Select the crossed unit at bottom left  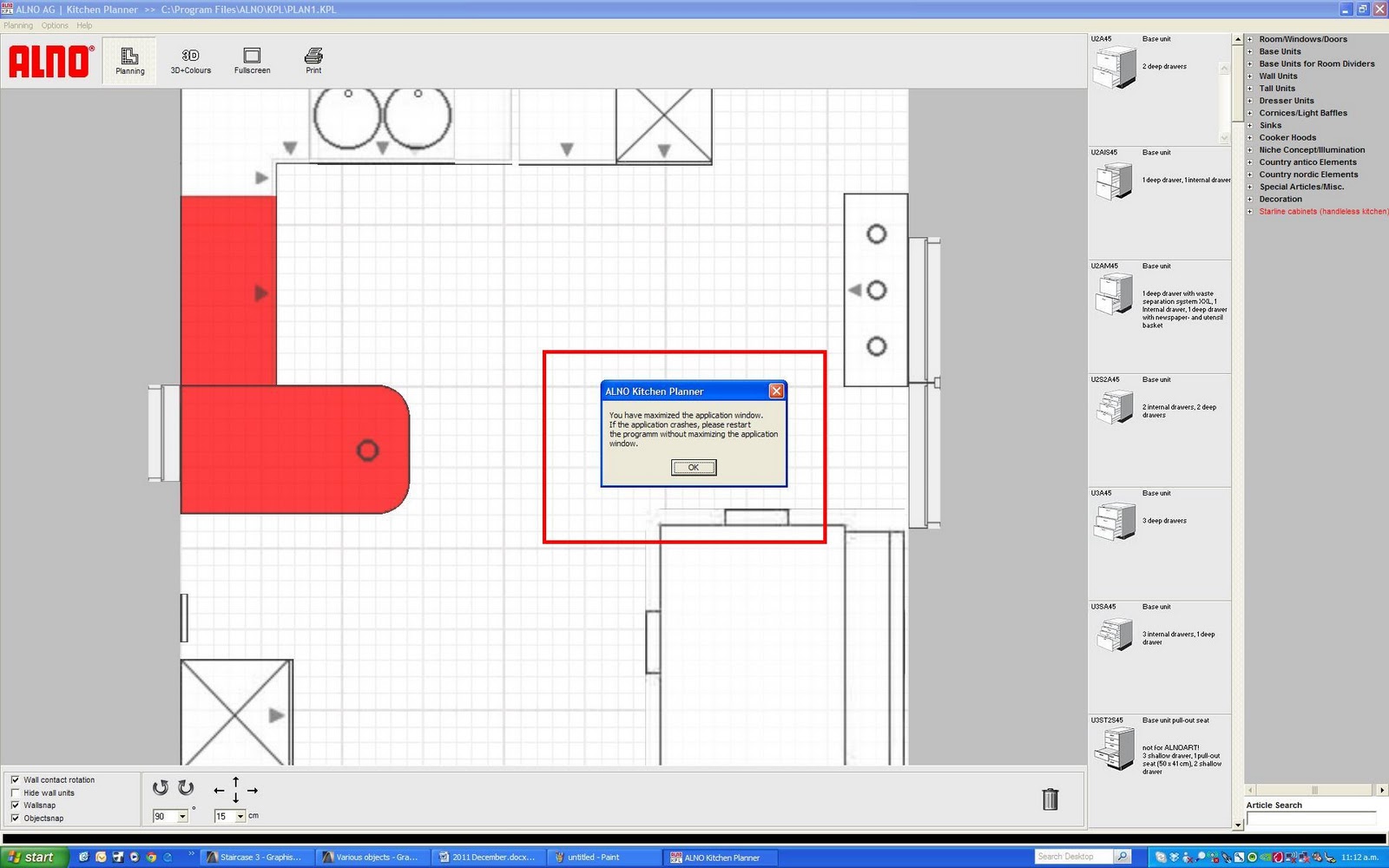pos(236,713)
